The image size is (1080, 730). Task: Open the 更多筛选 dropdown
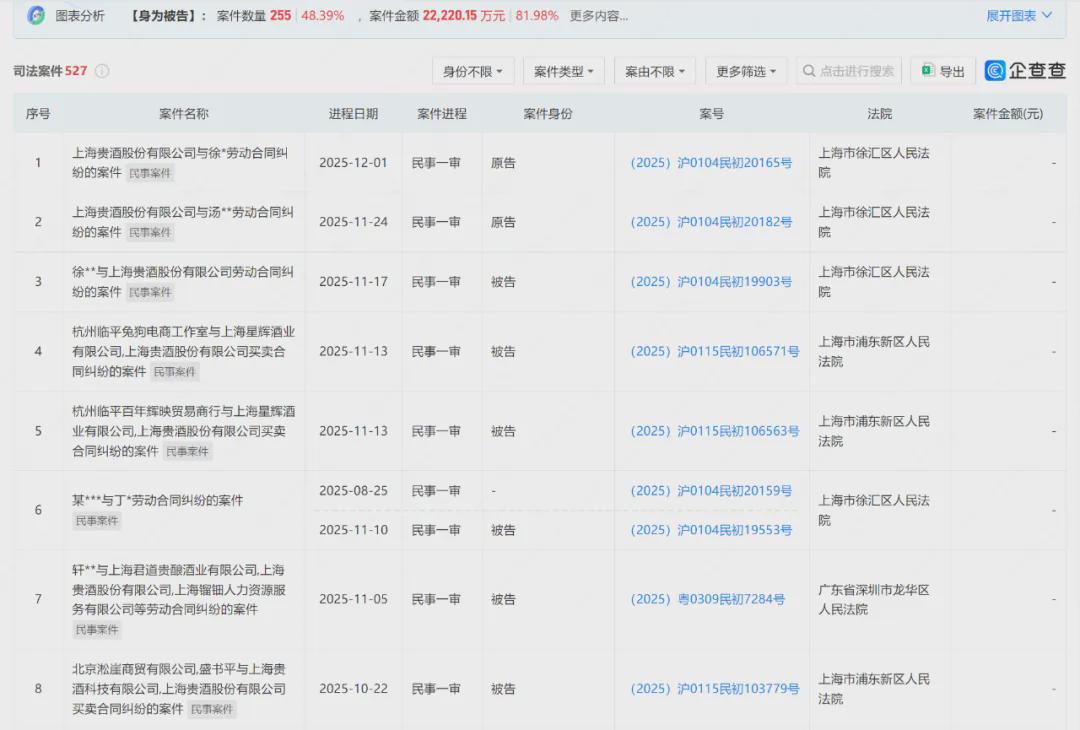(746, 71)
